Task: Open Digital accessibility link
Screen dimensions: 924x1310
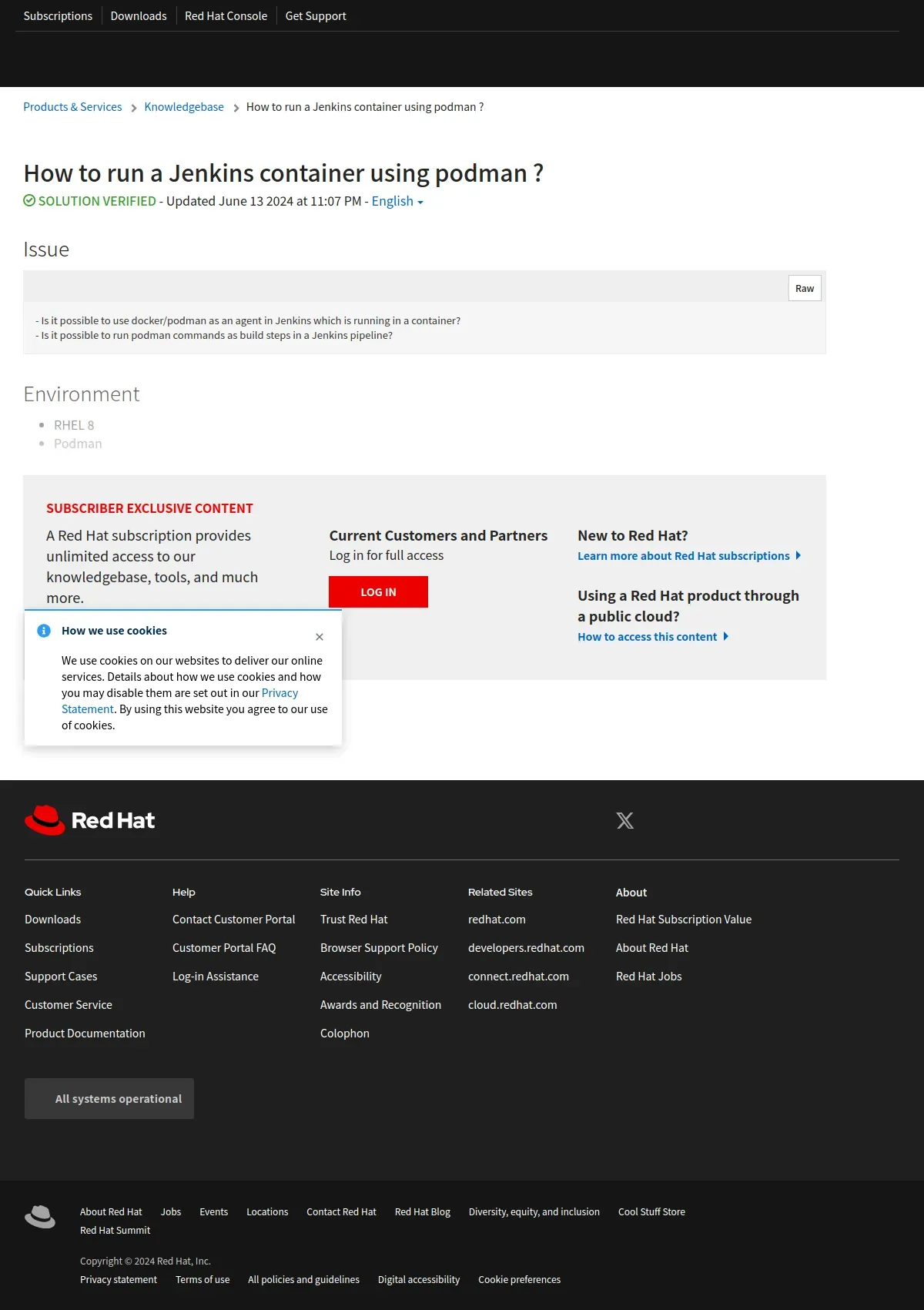Action: (419, 1280)
